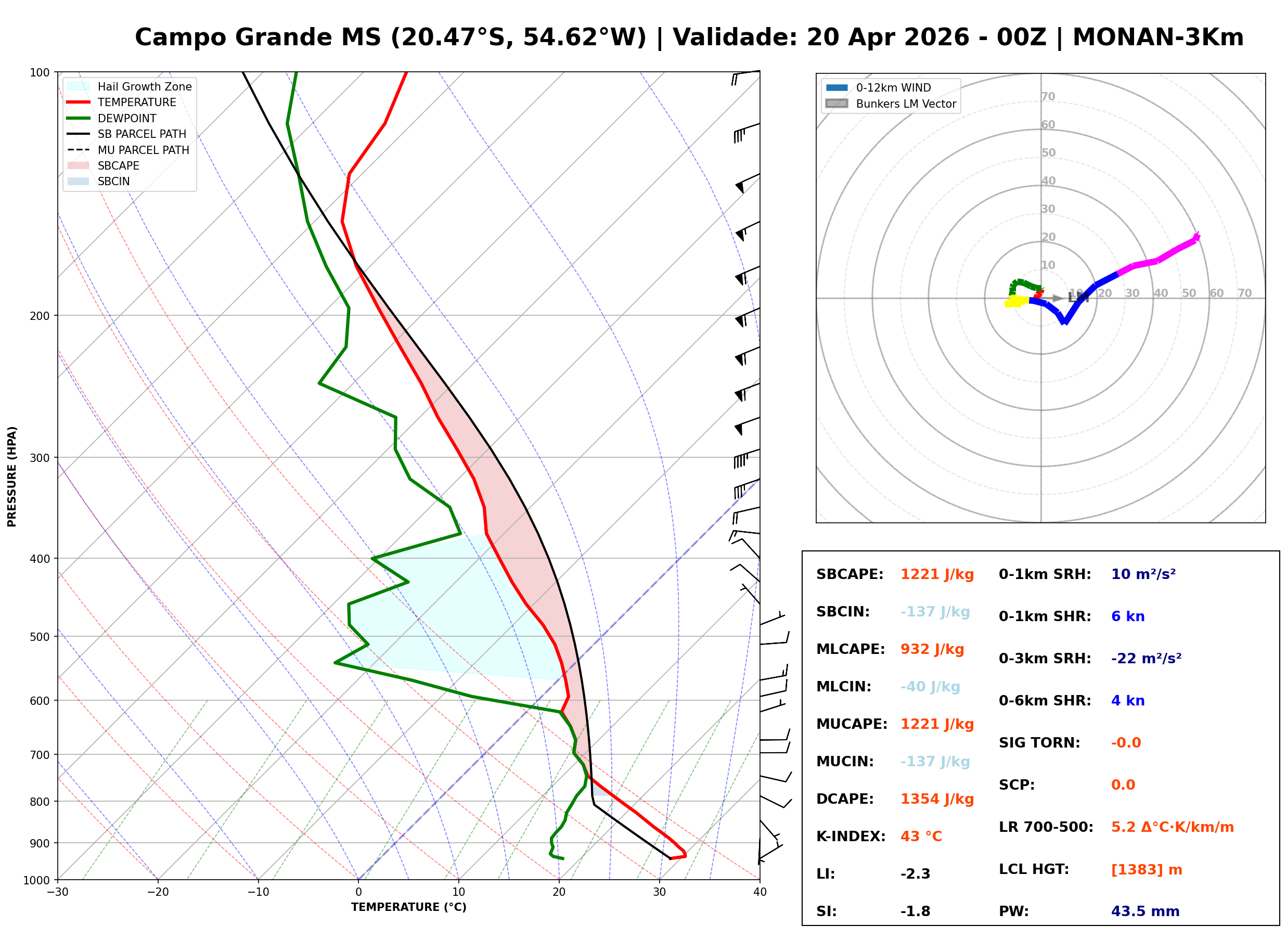Screen dimensions: 1287x952
Task: Click the blue SBCIN legend swatch
Action: click(79, 181)
